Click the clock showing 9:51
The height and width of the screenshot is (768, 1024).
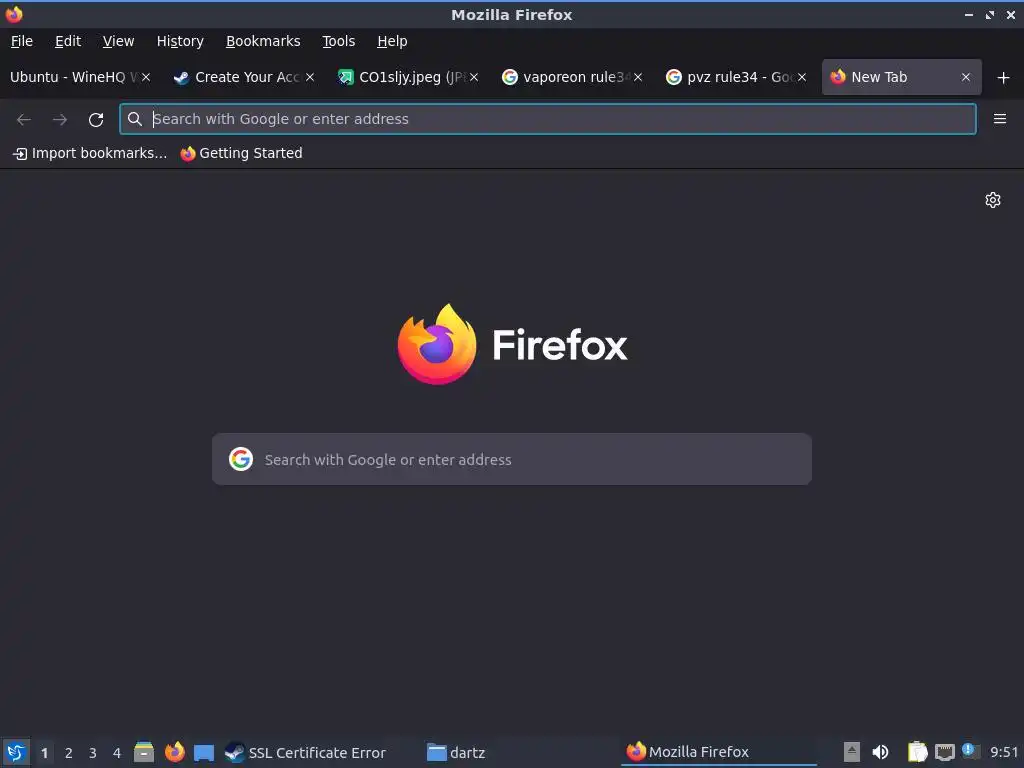(x=1004, y=752)
